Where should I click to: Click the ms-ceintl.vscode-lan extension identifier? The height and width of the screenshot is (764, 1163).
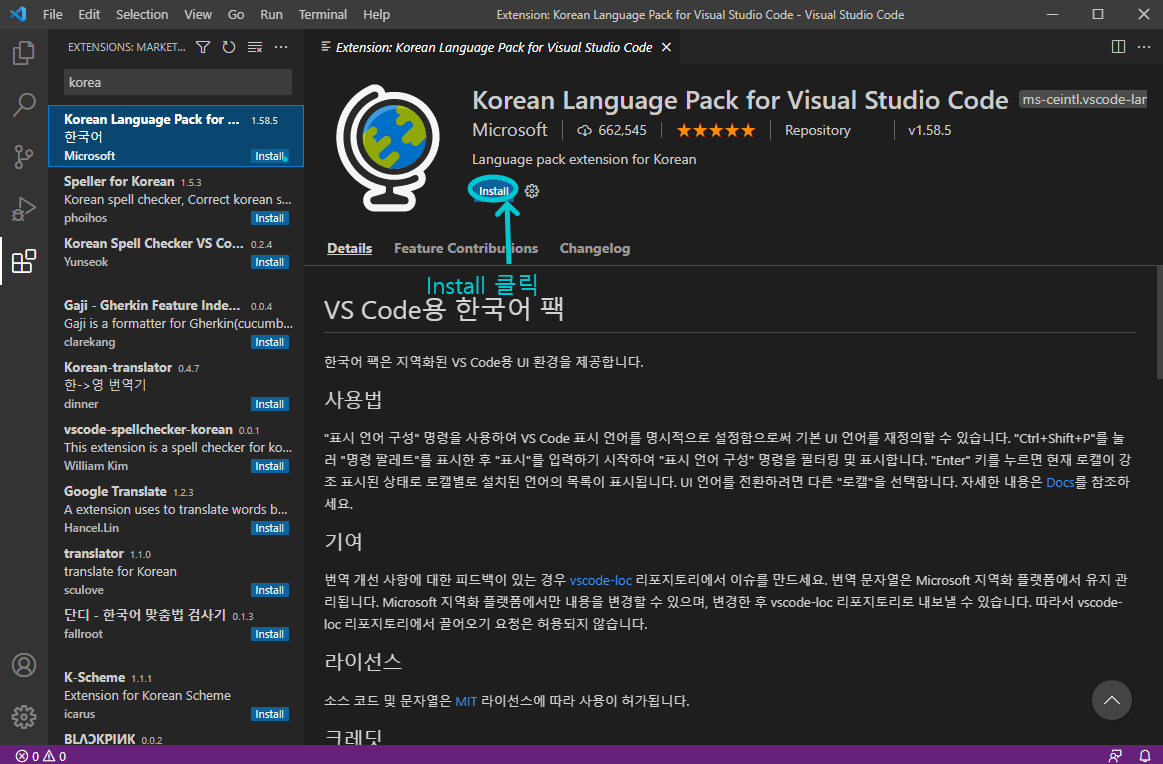pyautogui.click(x=1083, y=99)
